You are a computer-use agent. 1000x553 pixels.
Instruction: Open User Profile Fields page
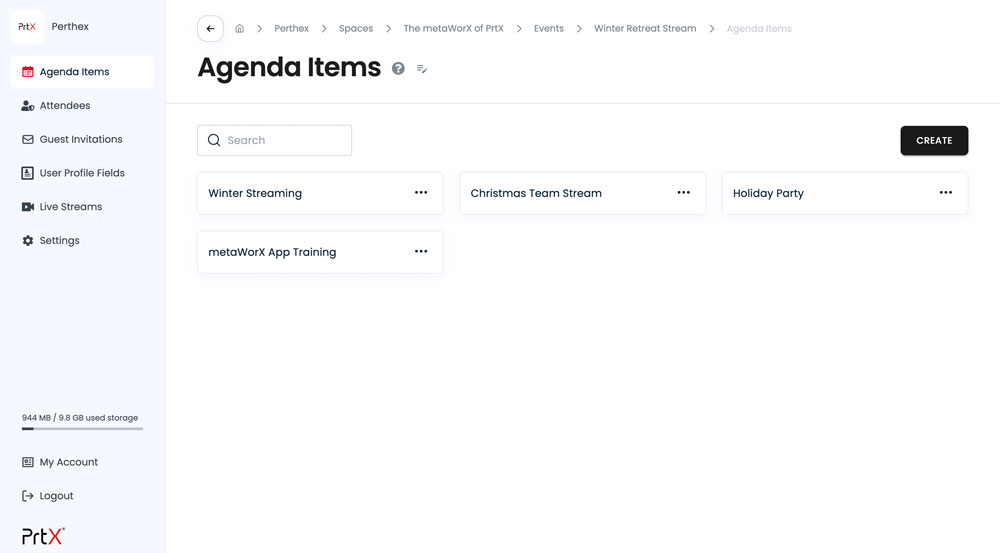click(82, 173)
